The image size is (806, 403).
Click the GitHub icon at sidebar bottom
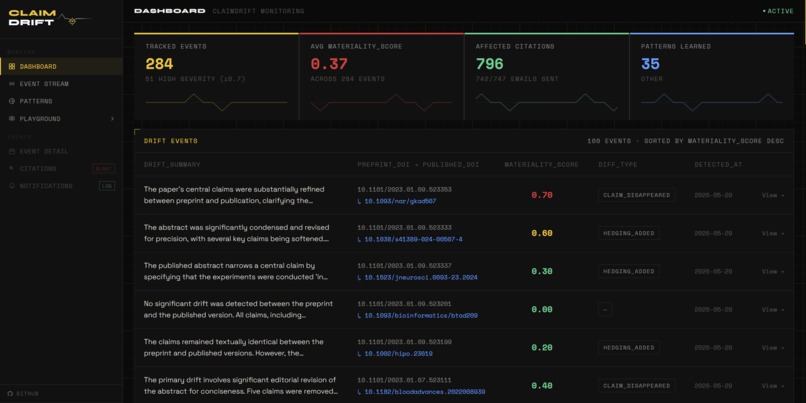click(10, 394)
